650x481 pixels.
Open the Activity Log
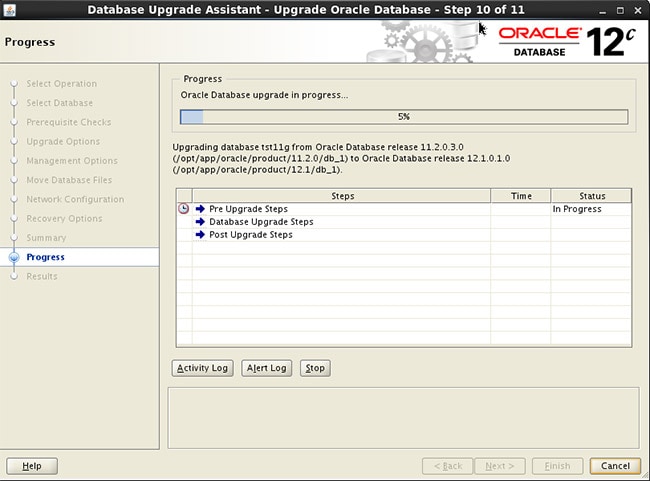pos(202,368)
